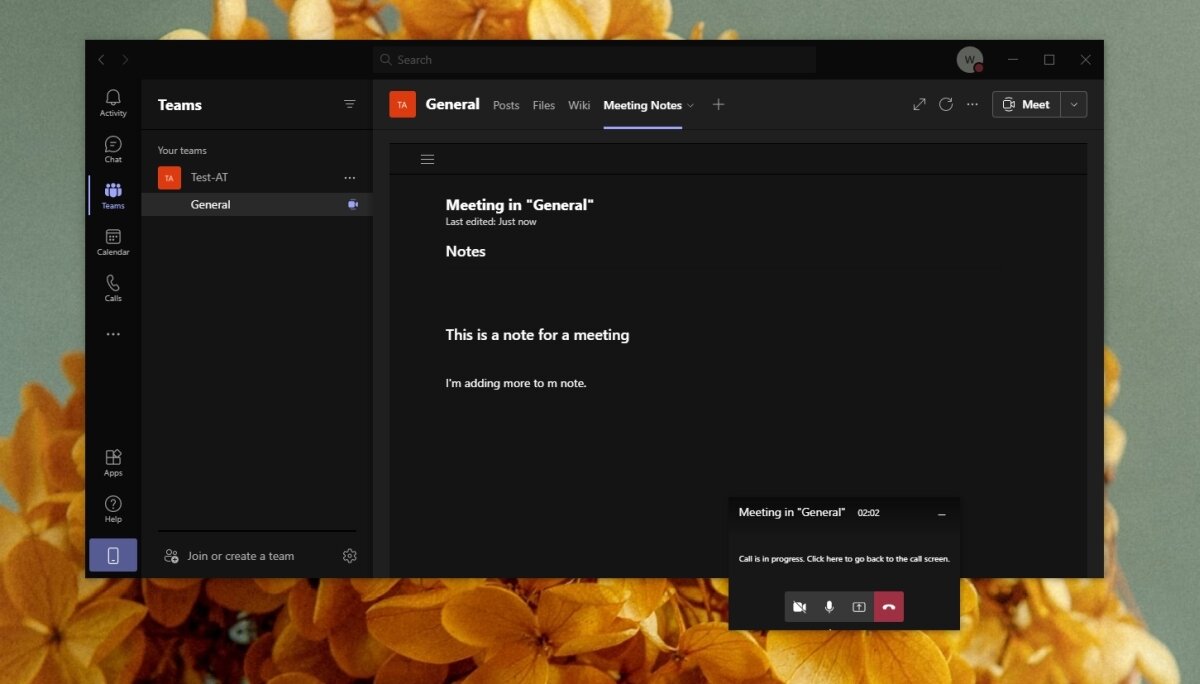The width and height of the screenshot is (1200, 684).
Task: Switch to the Files tab
Action: 543,105
